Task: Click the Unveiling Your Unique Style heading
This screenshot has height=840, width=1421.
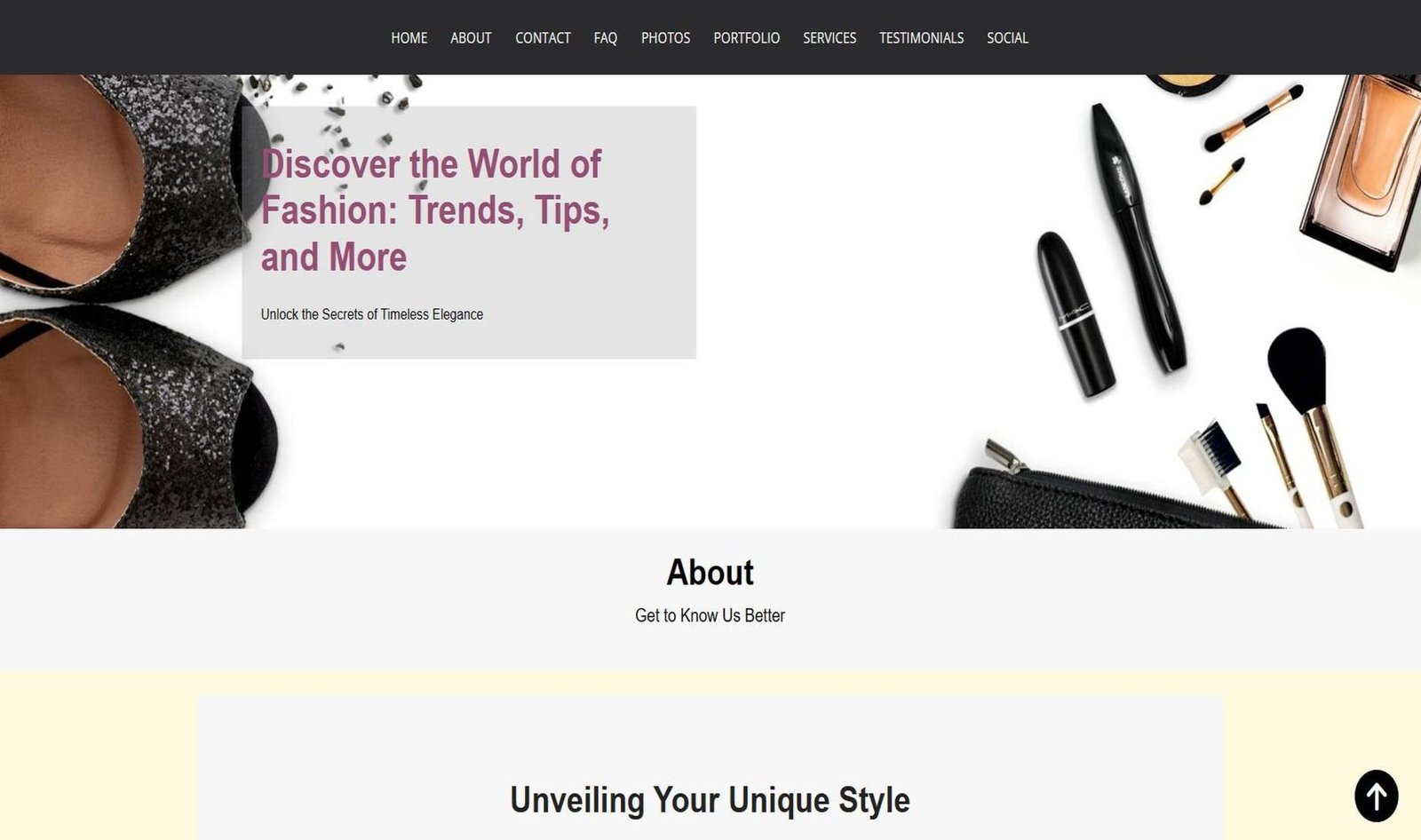Action: tap(710, 799)
